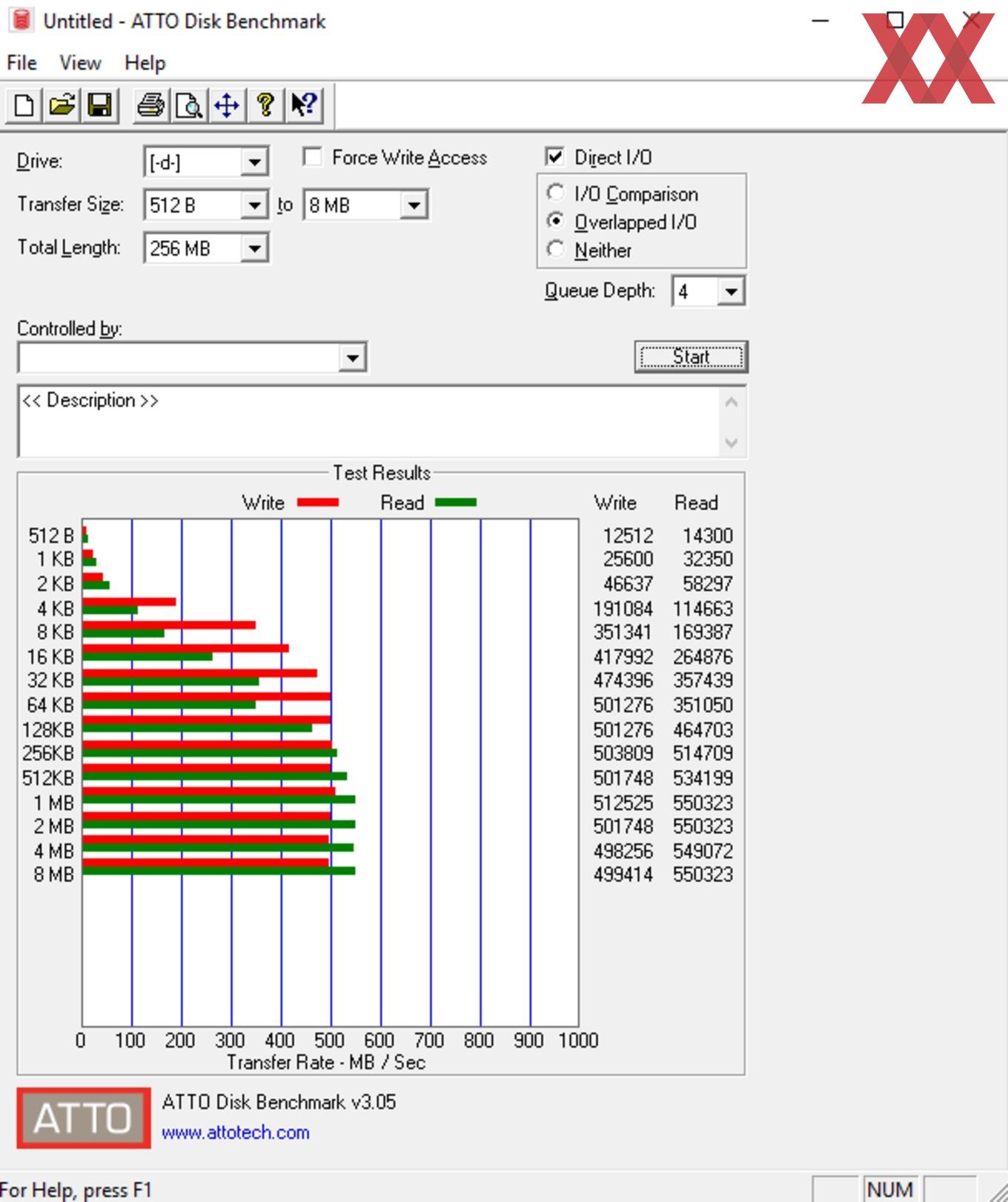Click the 4 MB write value 498256
This screenshot has height=1202, width=1008.
[x=623, y=851]
